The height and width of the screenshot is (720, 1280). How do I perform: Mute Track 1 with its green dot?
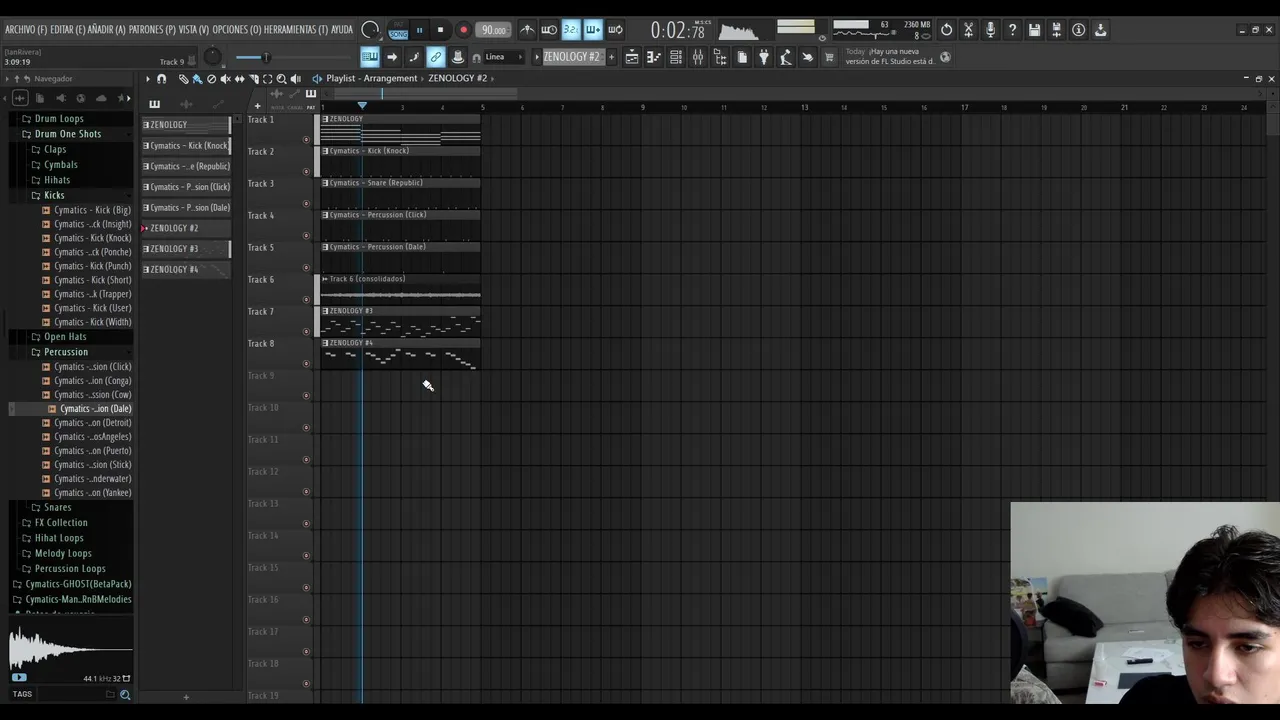coord(306,140)
